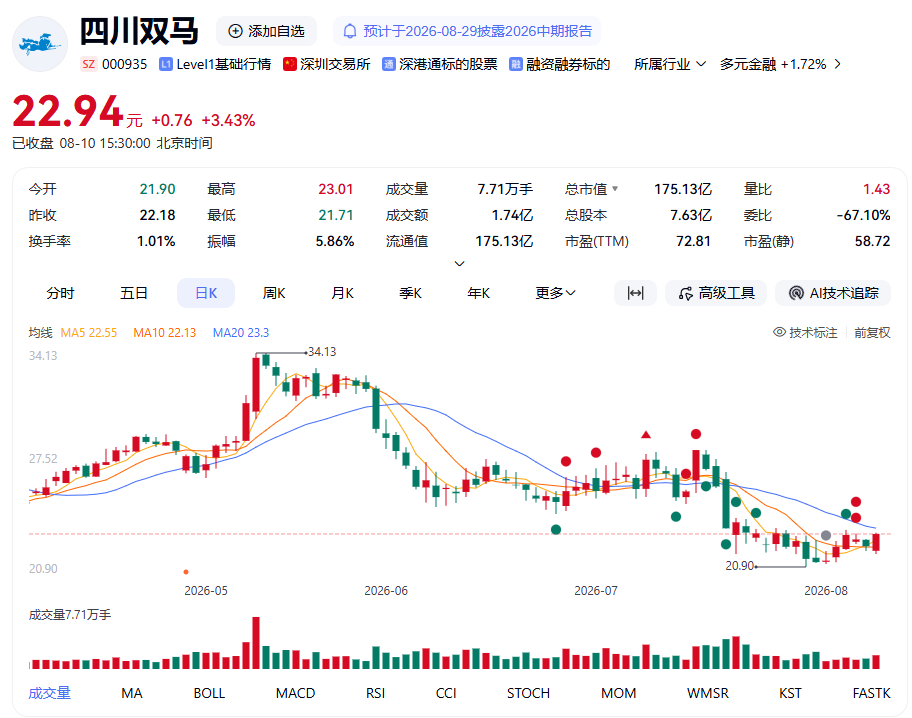
Task: Open AI技术追踪 button
Action: click(x=833, y=293)
